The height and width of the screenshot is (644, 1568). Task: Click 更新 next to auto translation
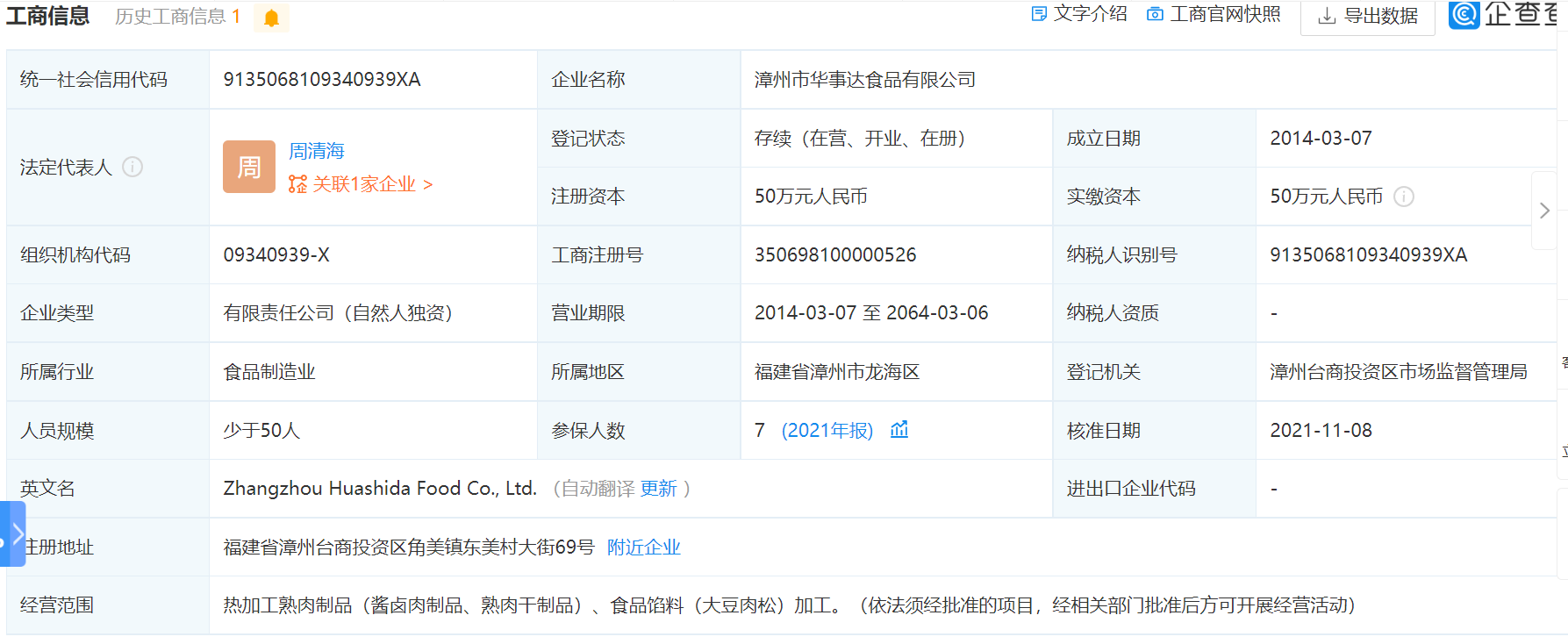click(659, 489)
